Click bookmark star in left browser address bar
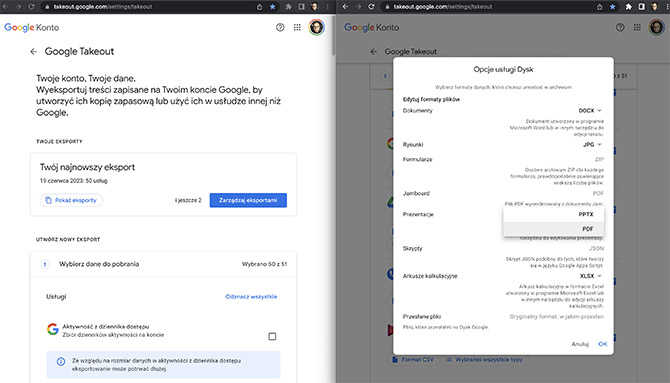 272,7
